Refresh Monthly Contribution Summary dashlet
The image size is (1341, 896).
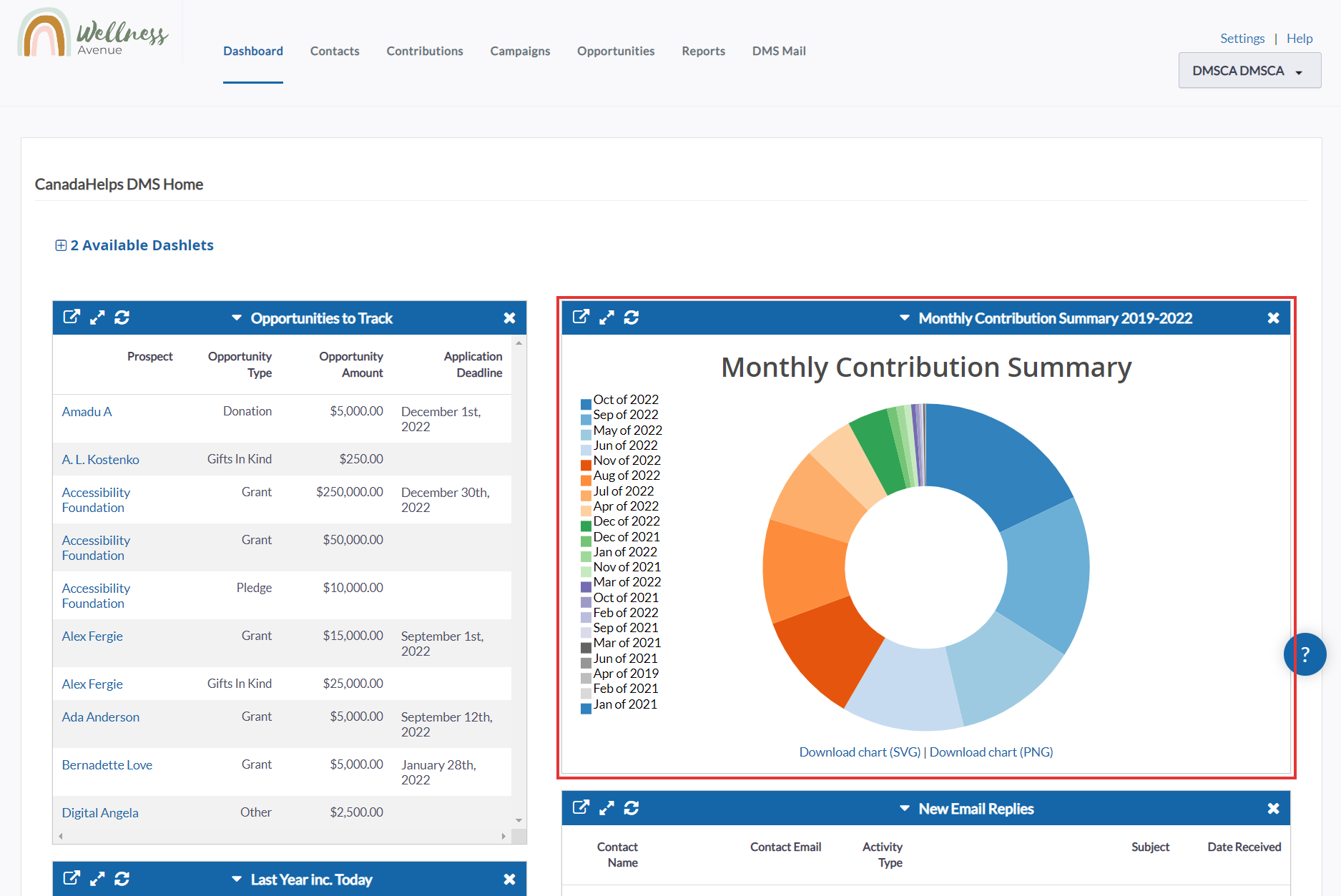(x=632, y=317)
